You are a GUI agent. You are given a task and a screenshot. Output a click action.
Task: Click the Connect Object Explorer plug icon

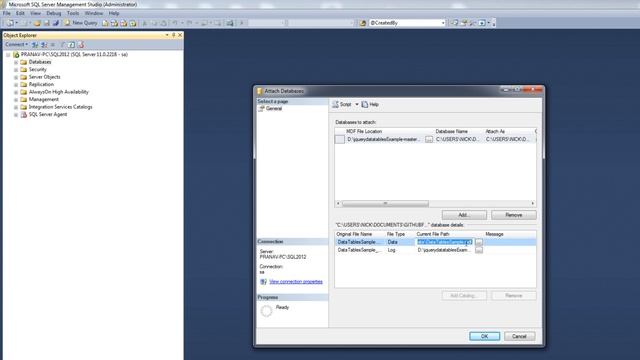35,44
